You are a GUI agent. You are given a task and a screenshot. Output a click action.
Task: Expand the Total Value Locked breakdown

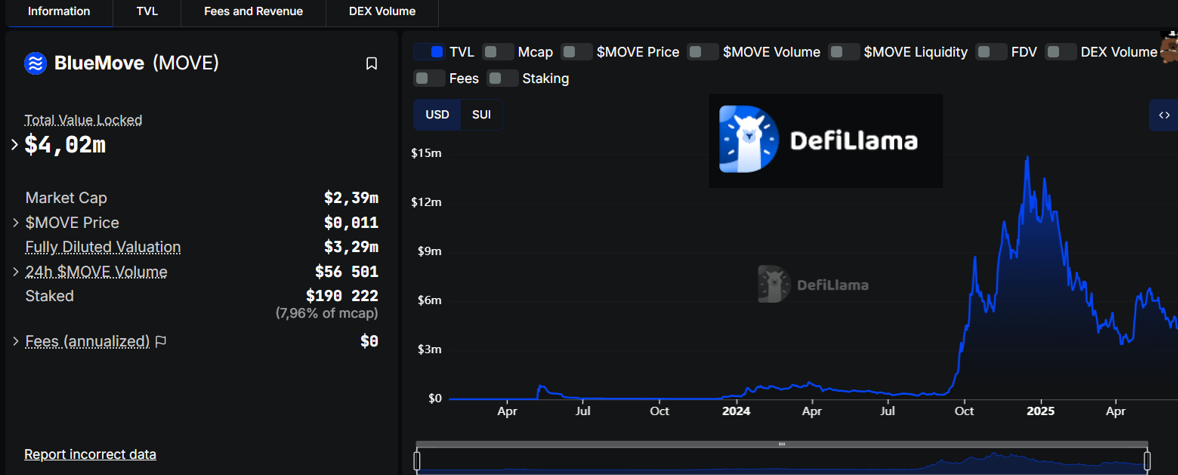click(14, 144)
